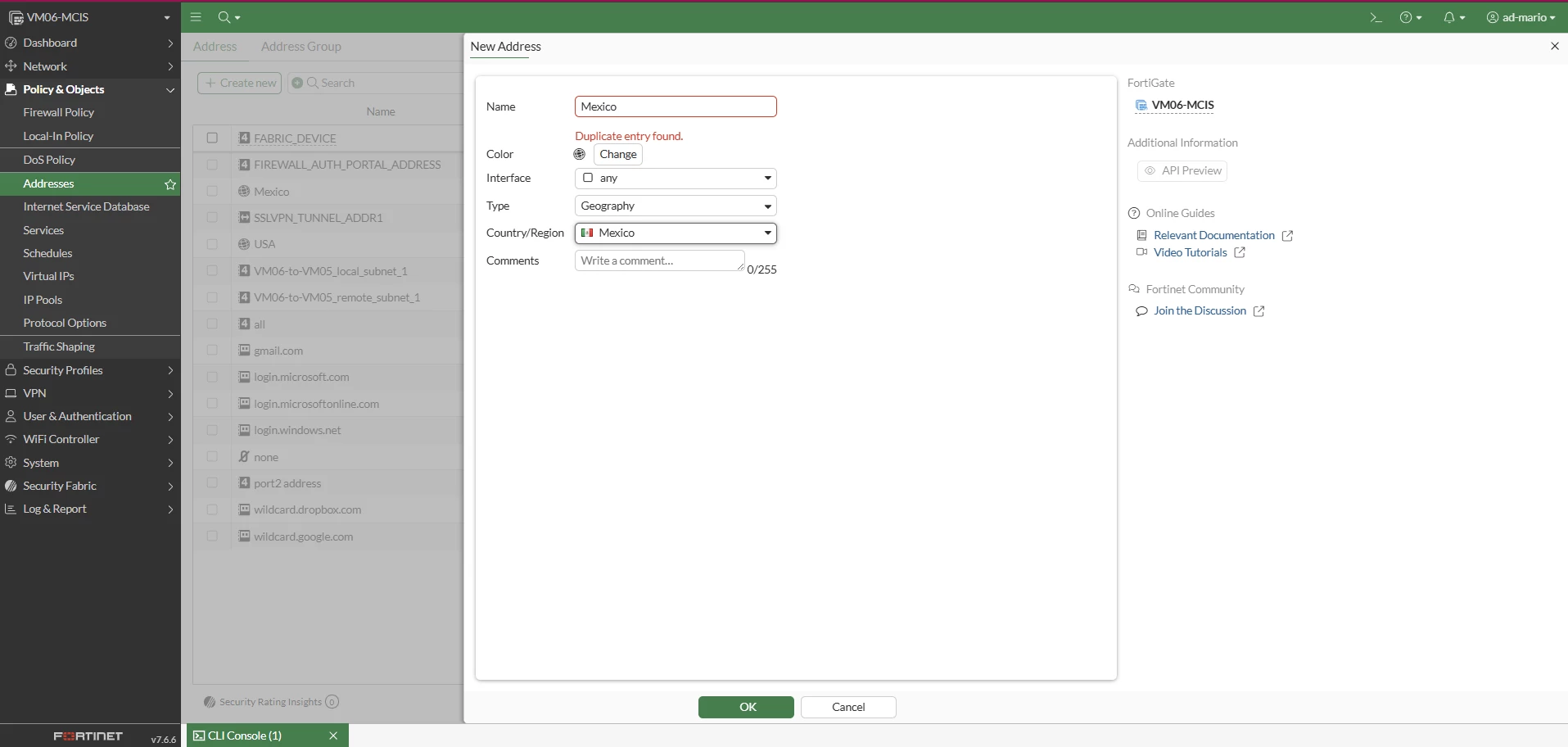
Task: Expand the VPN sidebar menu
Action: point(90,393)
